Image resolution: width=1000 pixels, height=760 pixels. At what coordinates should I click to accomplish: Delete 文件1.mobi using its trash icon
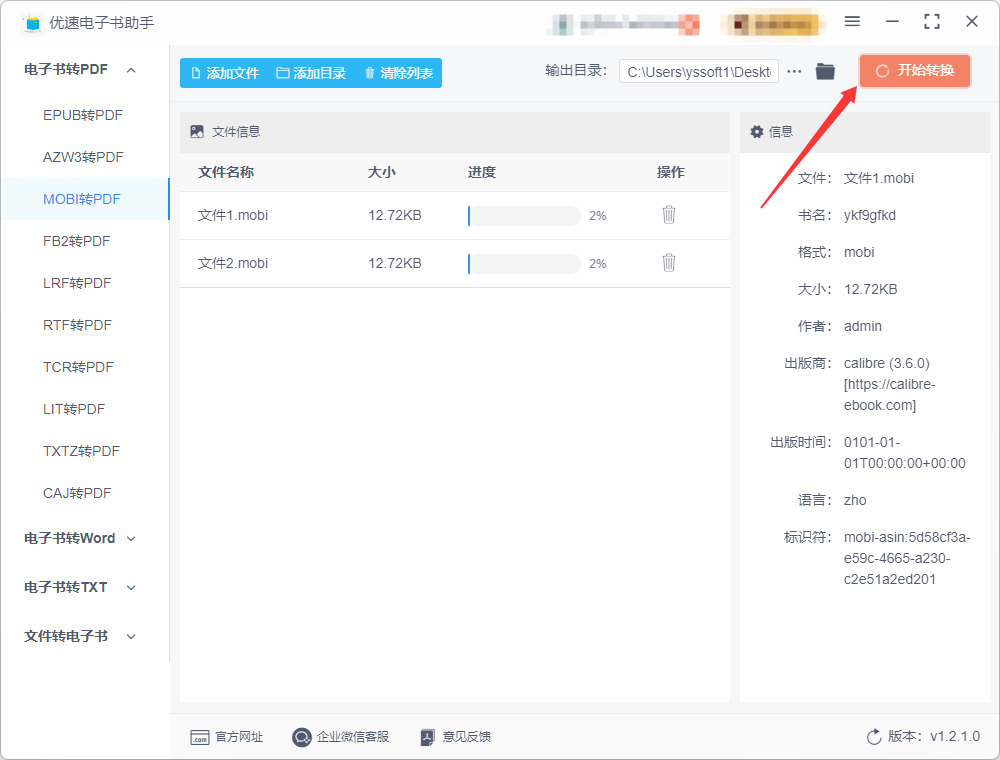pos(668,215)
